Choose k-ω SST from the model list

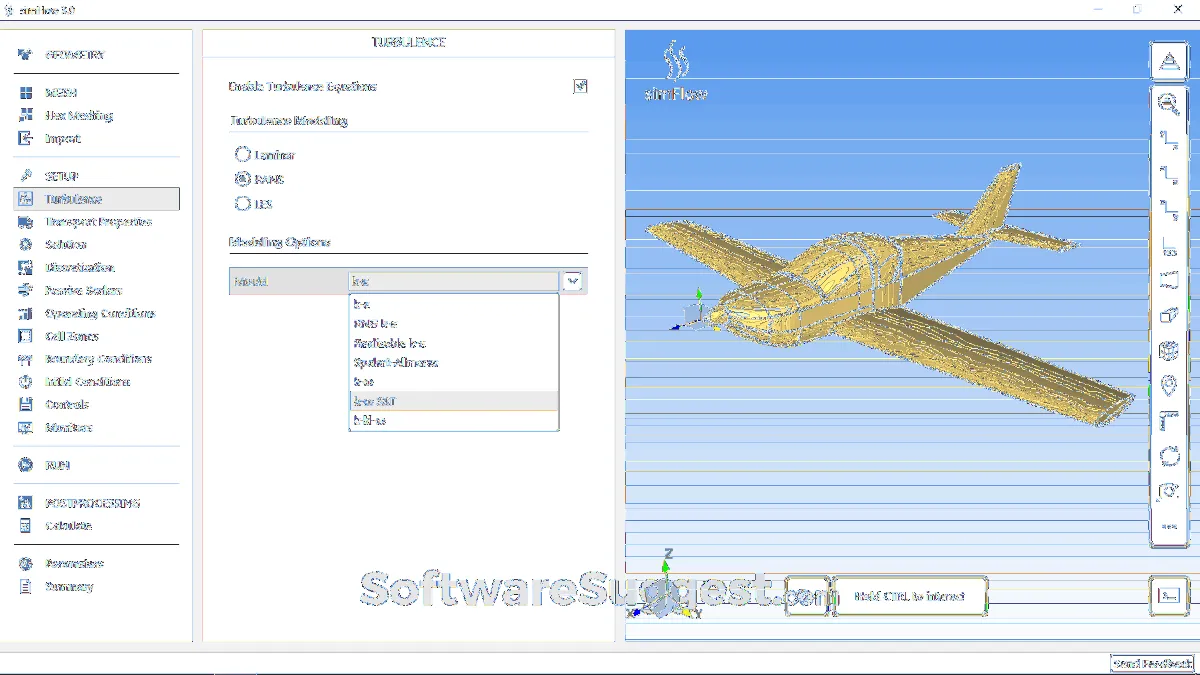tap(454, 401)
